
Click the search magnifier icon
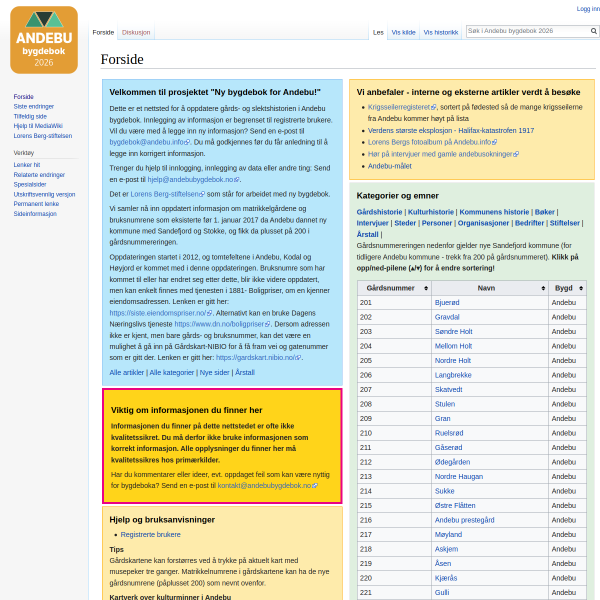(x=593, y=31)
